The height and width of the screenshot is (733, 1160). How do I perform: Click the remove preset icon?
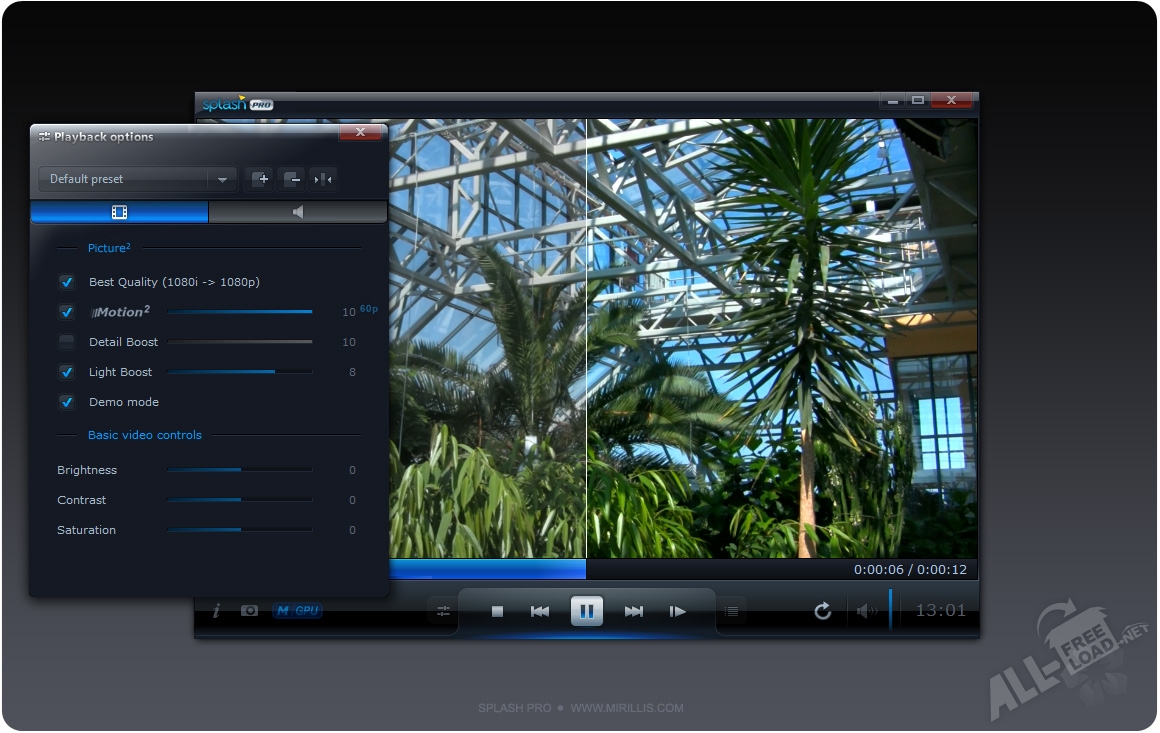tap(291, 179)
